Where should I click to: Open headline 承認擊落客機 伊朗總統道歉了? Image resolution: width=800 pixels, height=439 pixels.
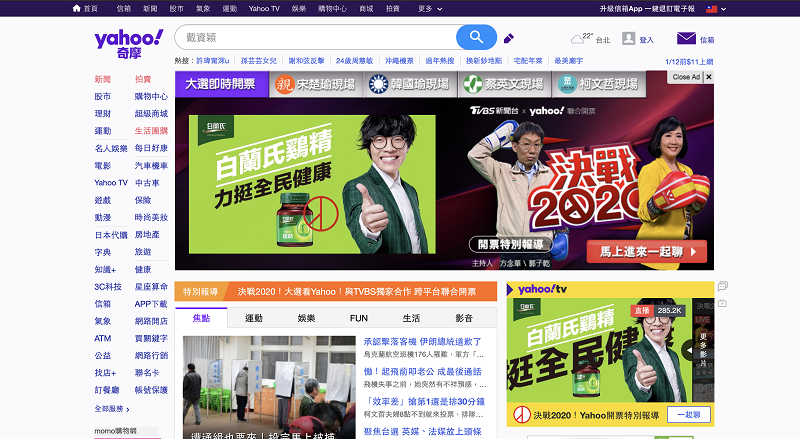pyautogui.click(x=422, y=342)
